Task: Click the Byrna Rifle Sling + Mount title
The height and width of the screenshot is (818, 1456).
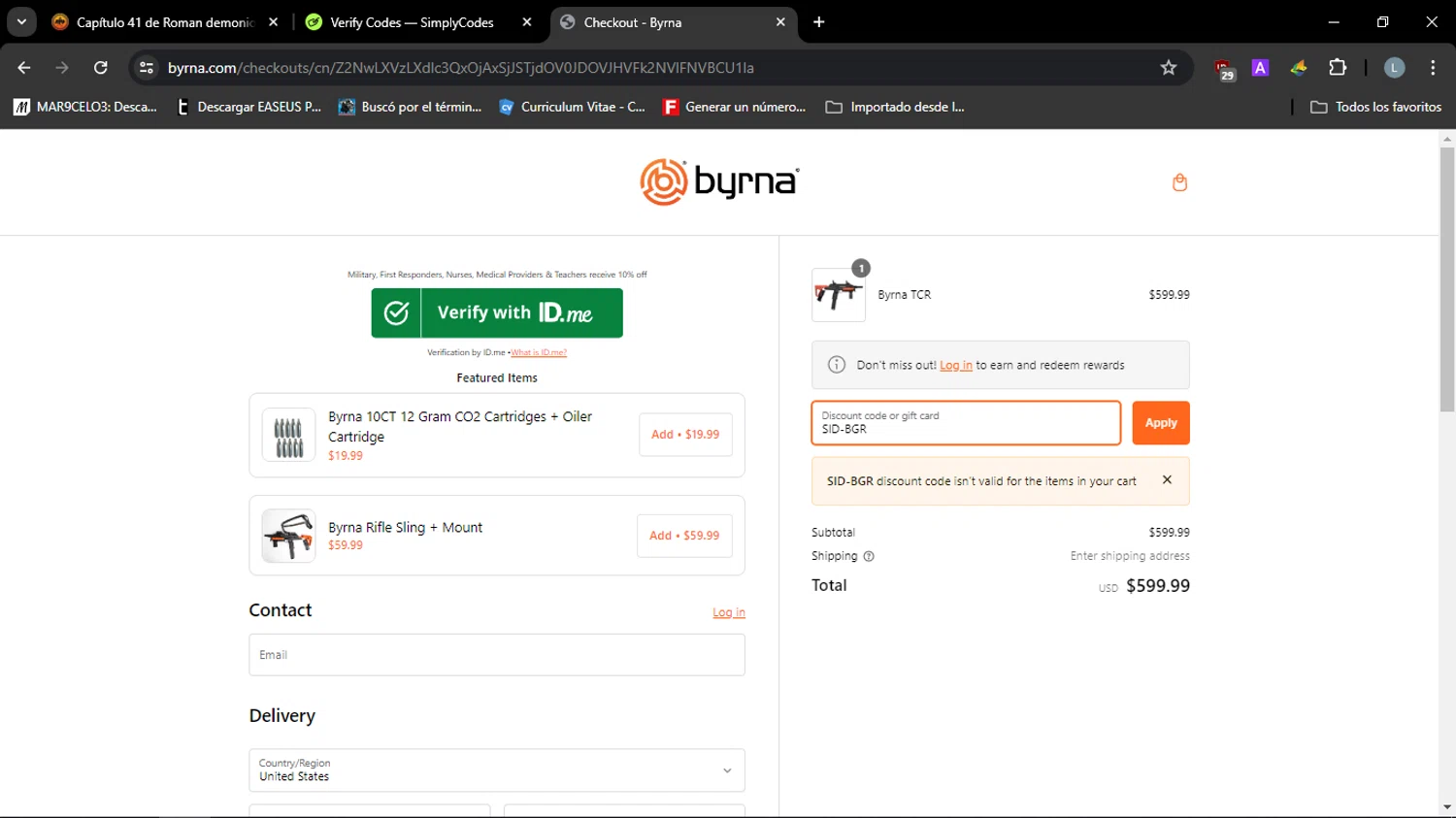Action: pos(405,528)
